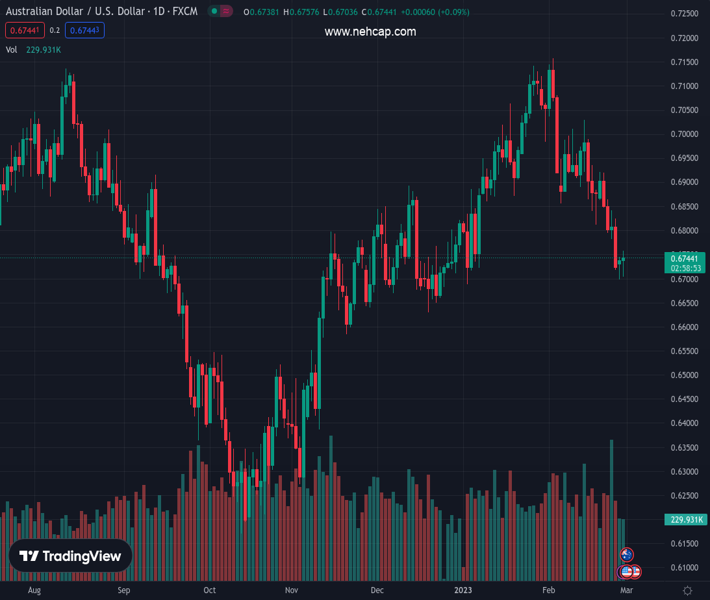
Task: Click the TradingView logo badge
Action: (70, 557)
